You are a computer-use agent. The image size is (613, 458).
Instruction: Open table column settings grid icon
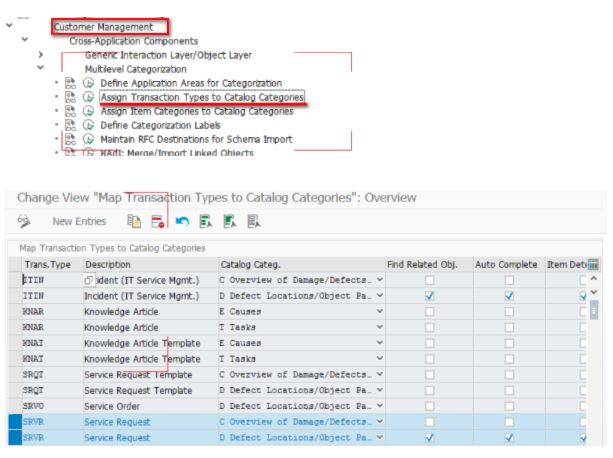pyautogui.click(x=593, y=265)
